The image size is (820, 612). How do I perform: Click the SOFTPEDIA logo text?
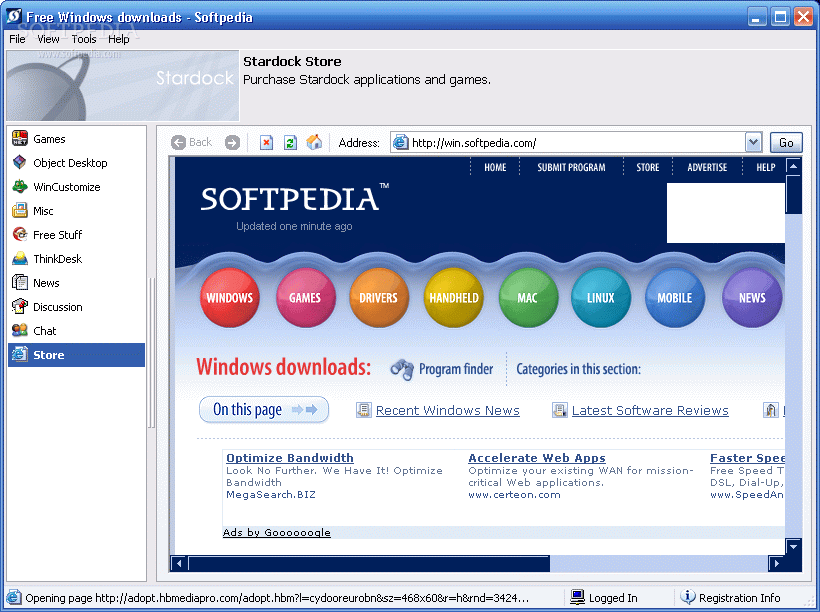coord(290,199)
